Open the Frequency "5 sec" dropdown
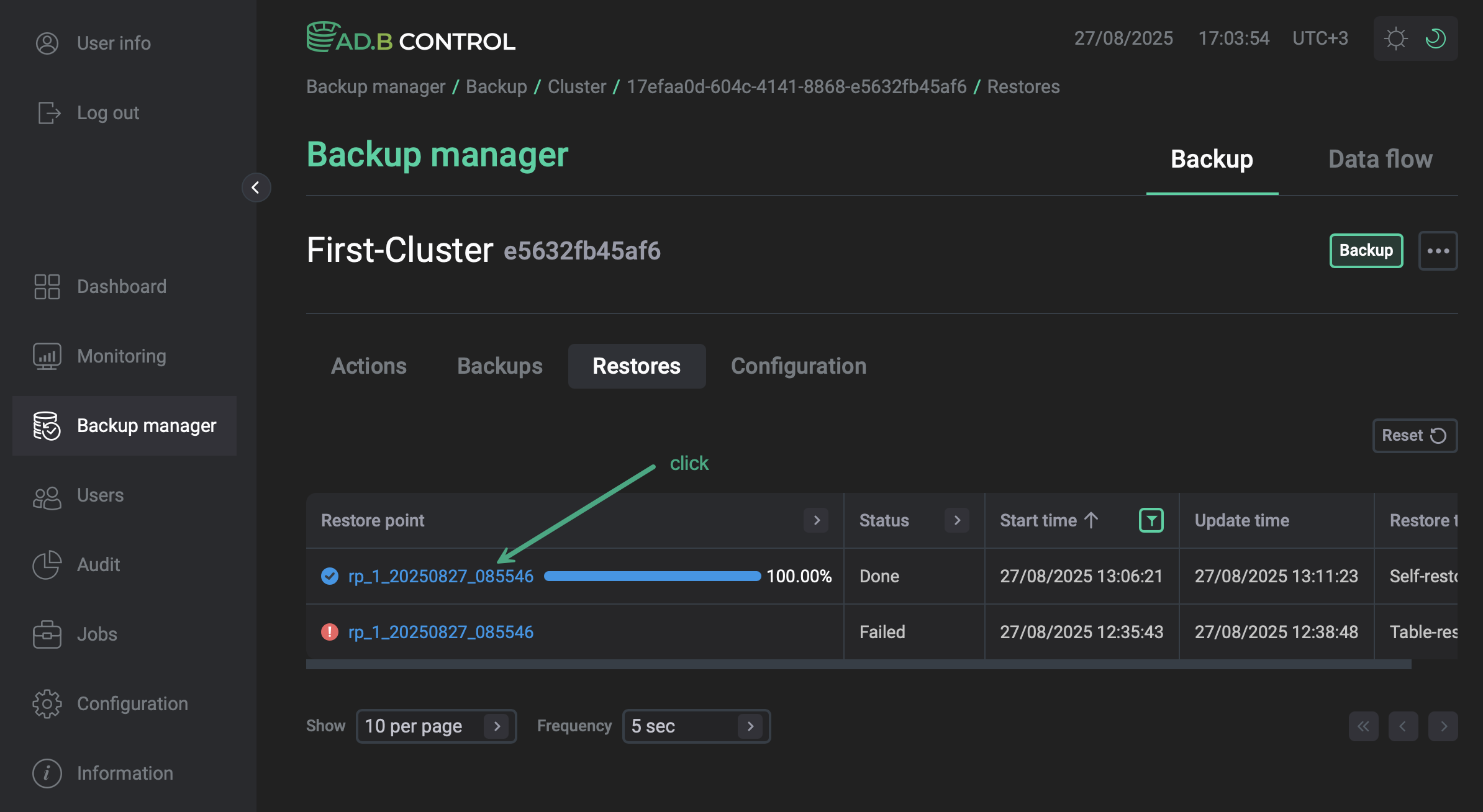 pyautogui.click(x=696, y=726)
